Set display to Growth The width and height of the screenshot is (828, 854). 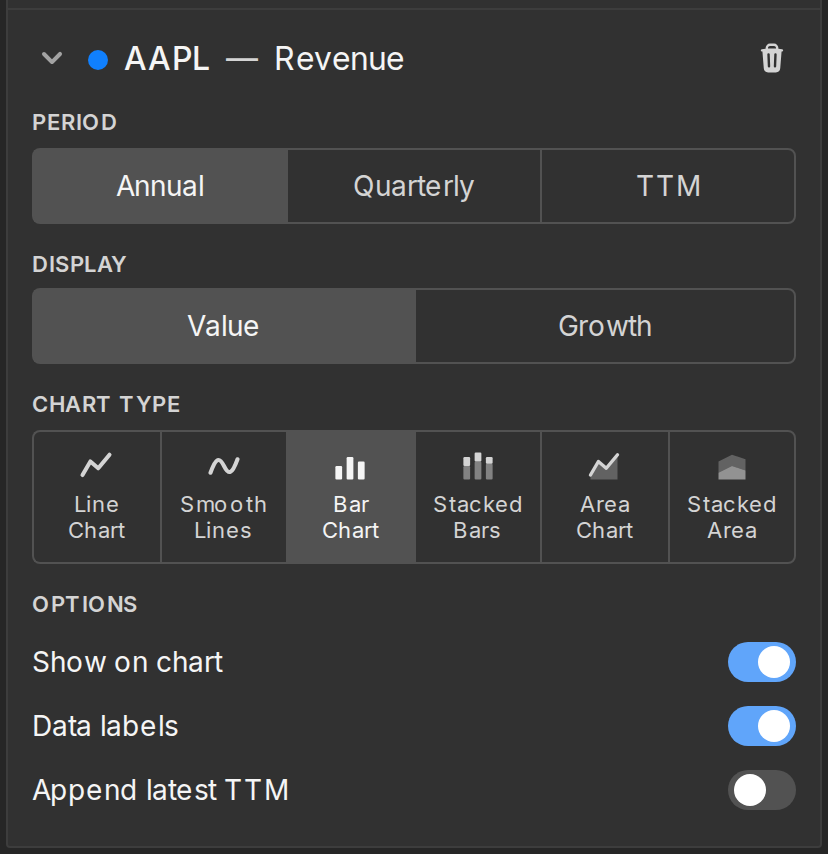click(x=605, y=326)
